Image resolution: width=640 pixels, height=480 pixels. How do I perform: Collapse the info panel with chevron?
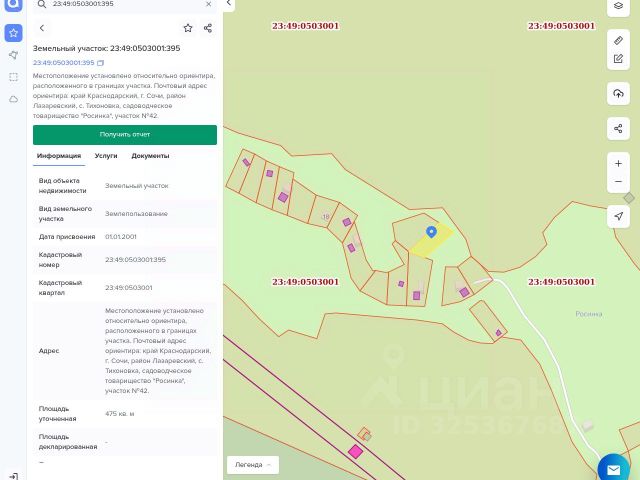pyautogui.click(x=229, y=4)
